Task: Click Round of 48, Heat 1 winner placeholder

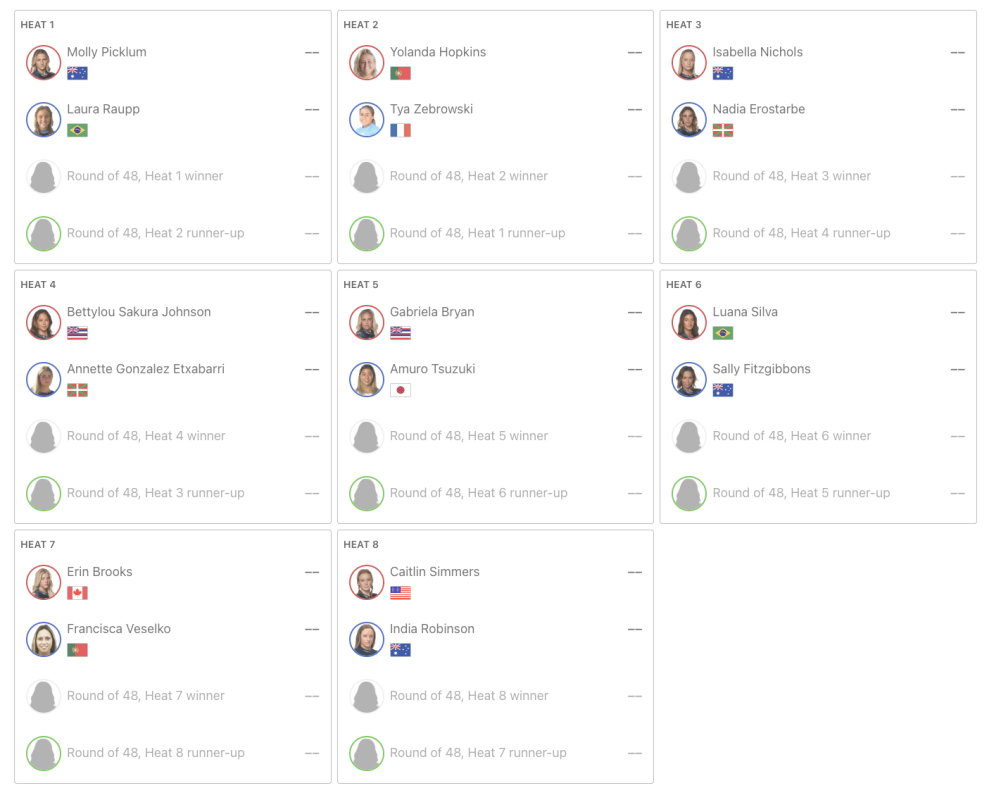Action: [x=144, y=176]
